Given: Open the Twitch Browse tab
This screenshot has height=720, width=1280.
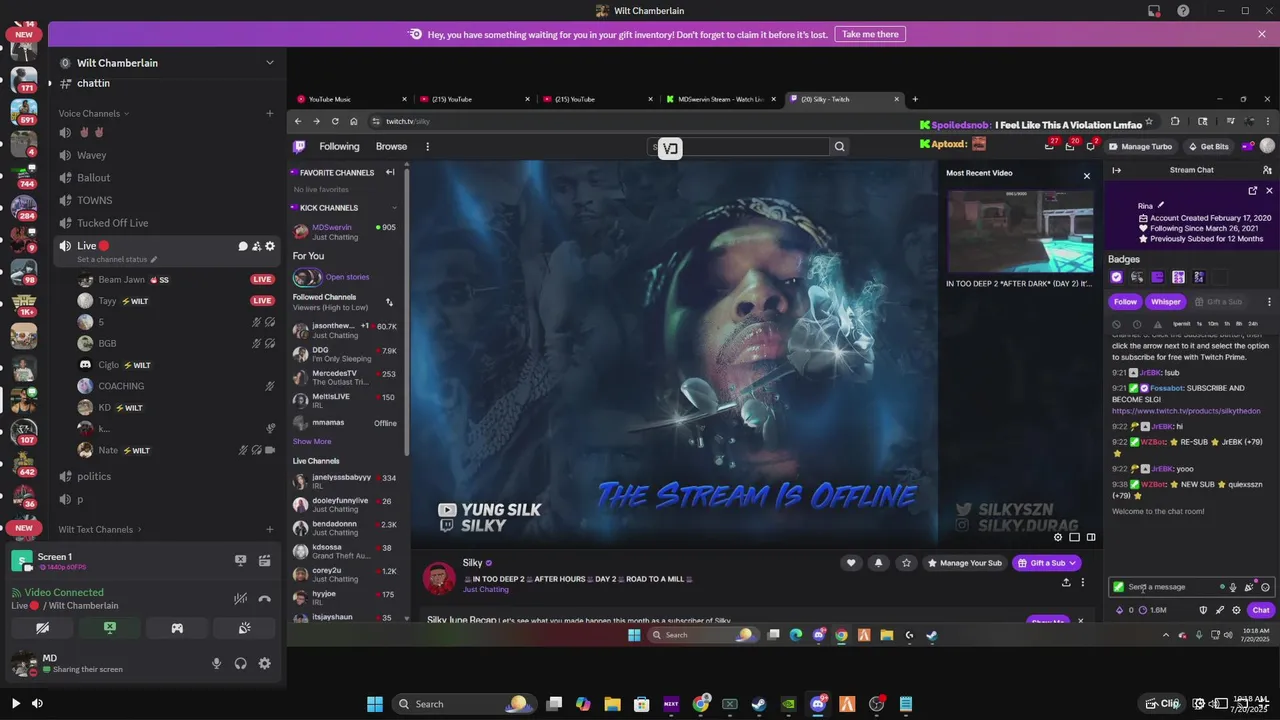Looking at the screenshot, I should click(391, 146).
